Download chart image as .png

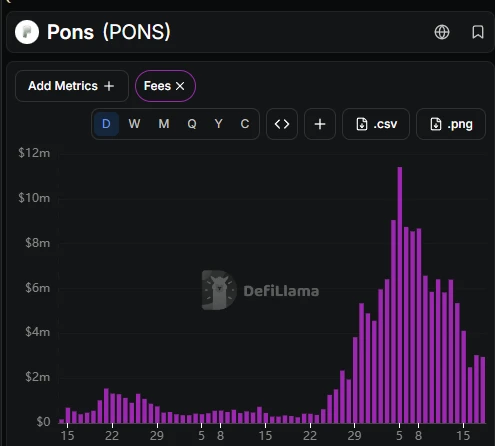pos(451,124)
